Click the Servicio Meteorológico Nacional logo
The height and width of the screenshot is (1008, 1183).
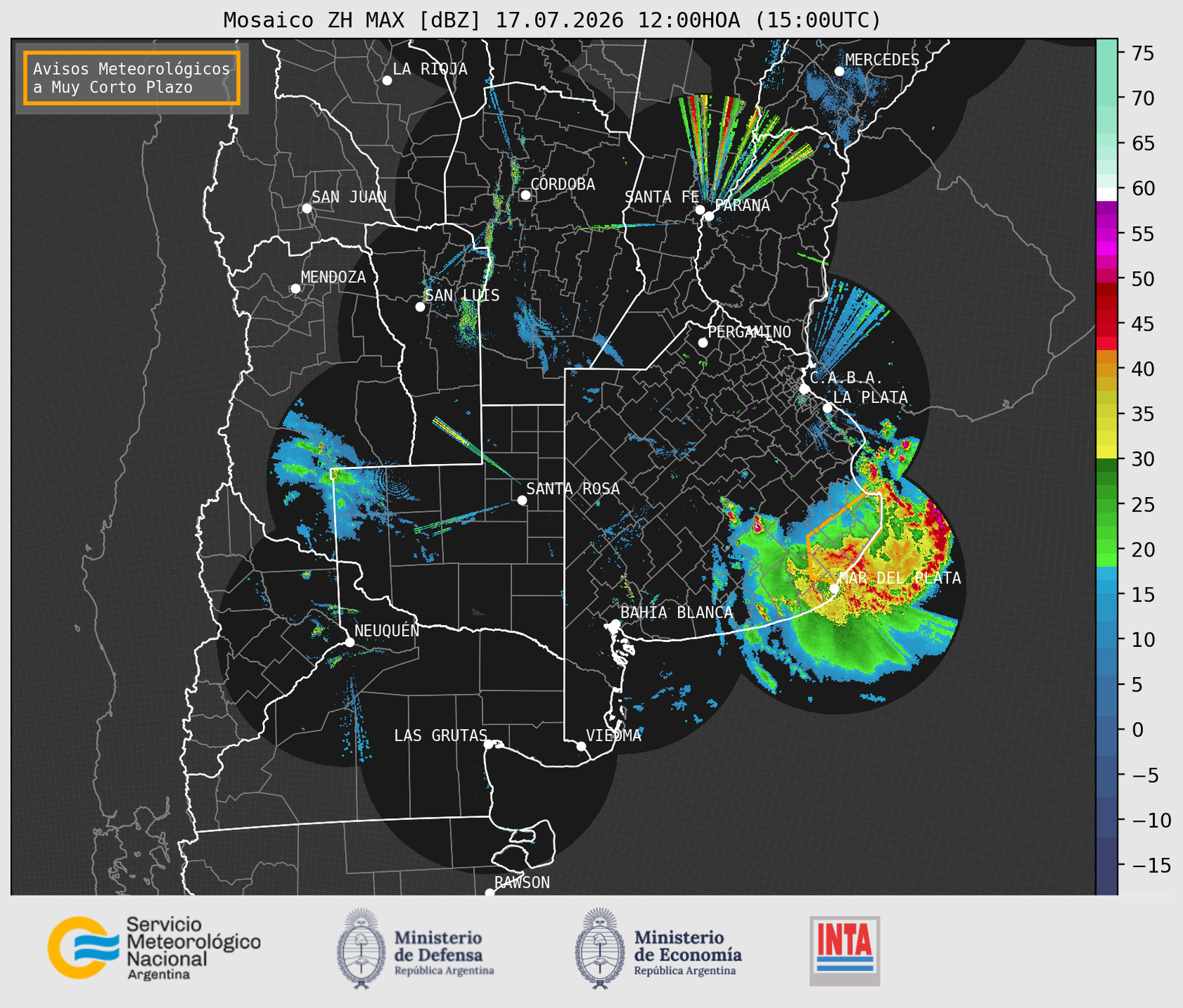[154, 948]
